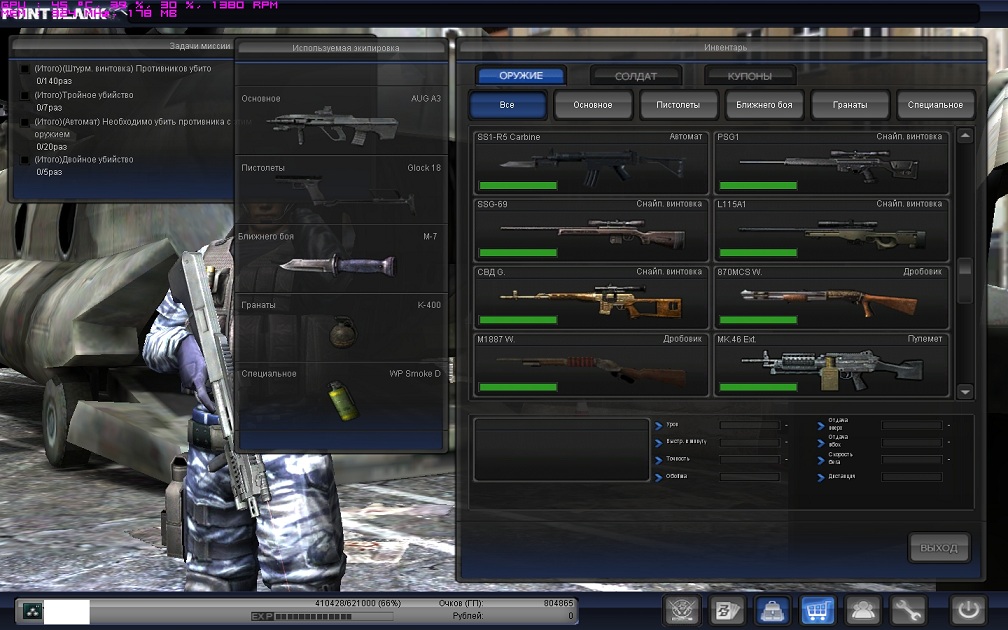Viewport: 1008px width, 630px height.
Task: Switch to the СОЛДАТ tab
Action: [x=635, y=76]
